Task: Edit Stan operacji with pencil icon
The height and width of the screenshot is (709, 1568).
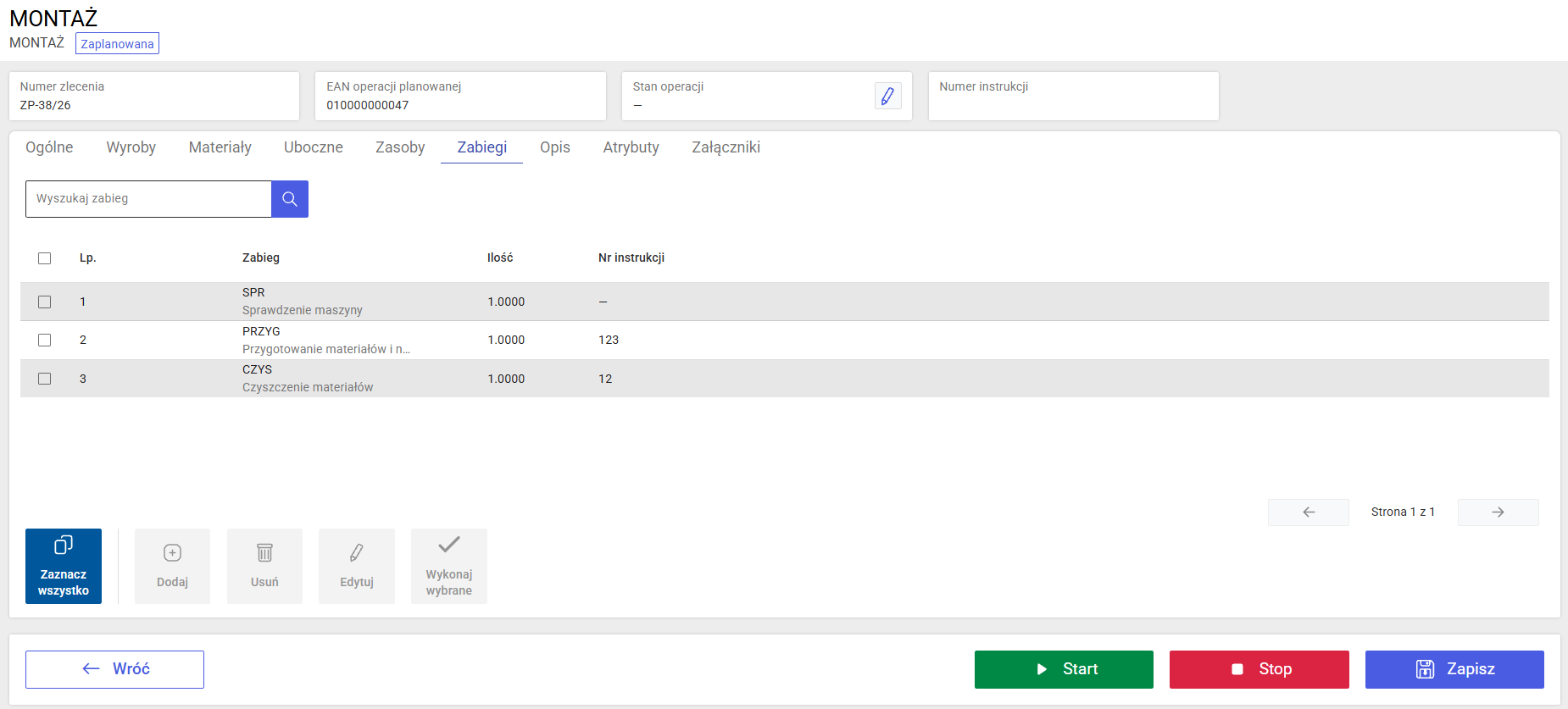Action: click(887, 97)
